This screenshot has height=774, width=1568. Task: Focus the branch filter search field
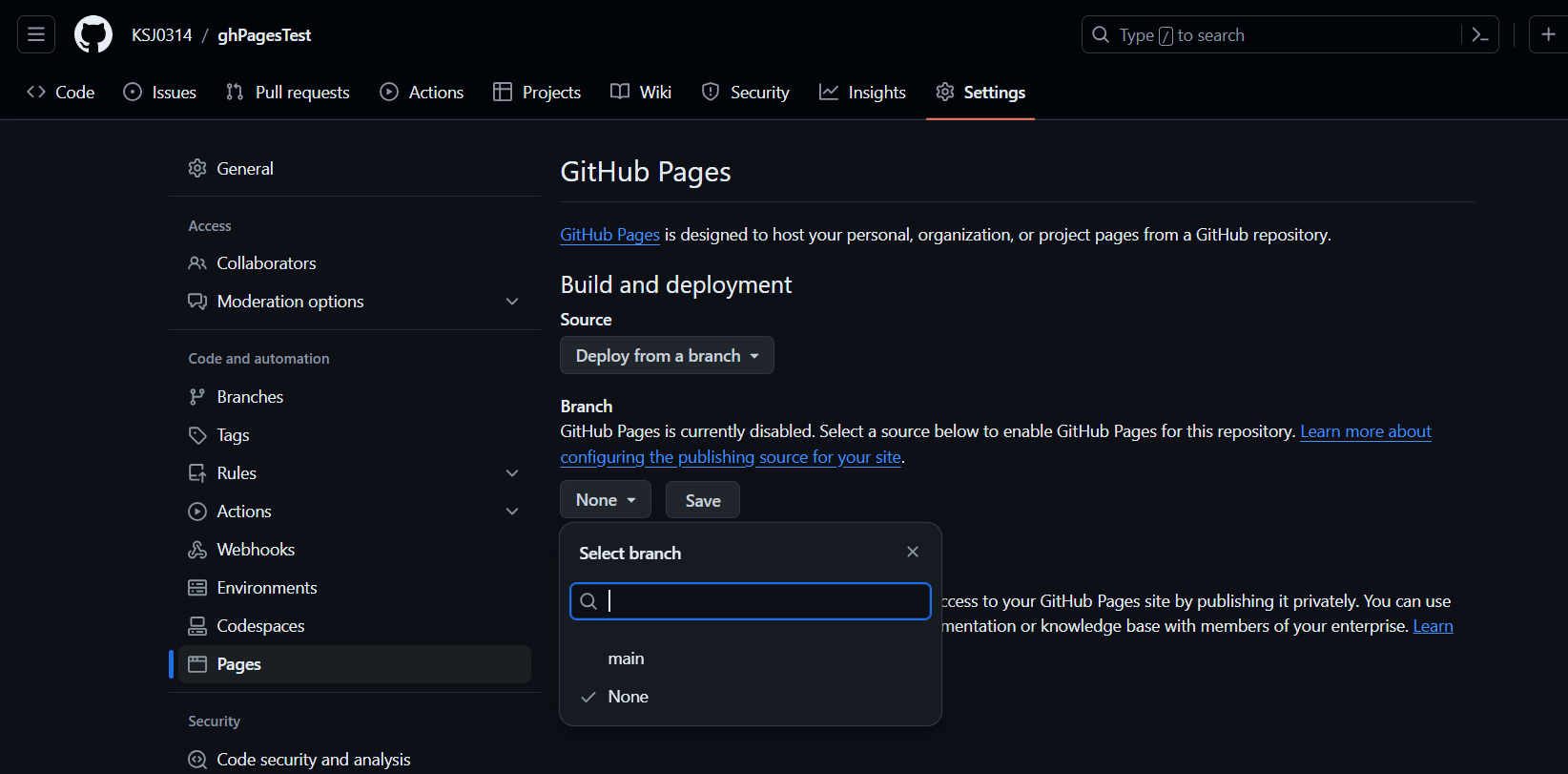tap(751, 601)
